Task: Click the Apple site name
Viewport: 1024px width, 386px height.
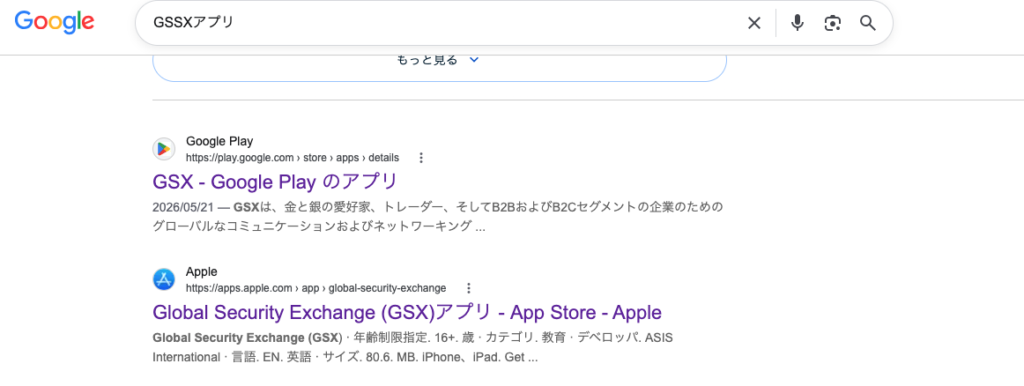Action: tap(202, 272)
